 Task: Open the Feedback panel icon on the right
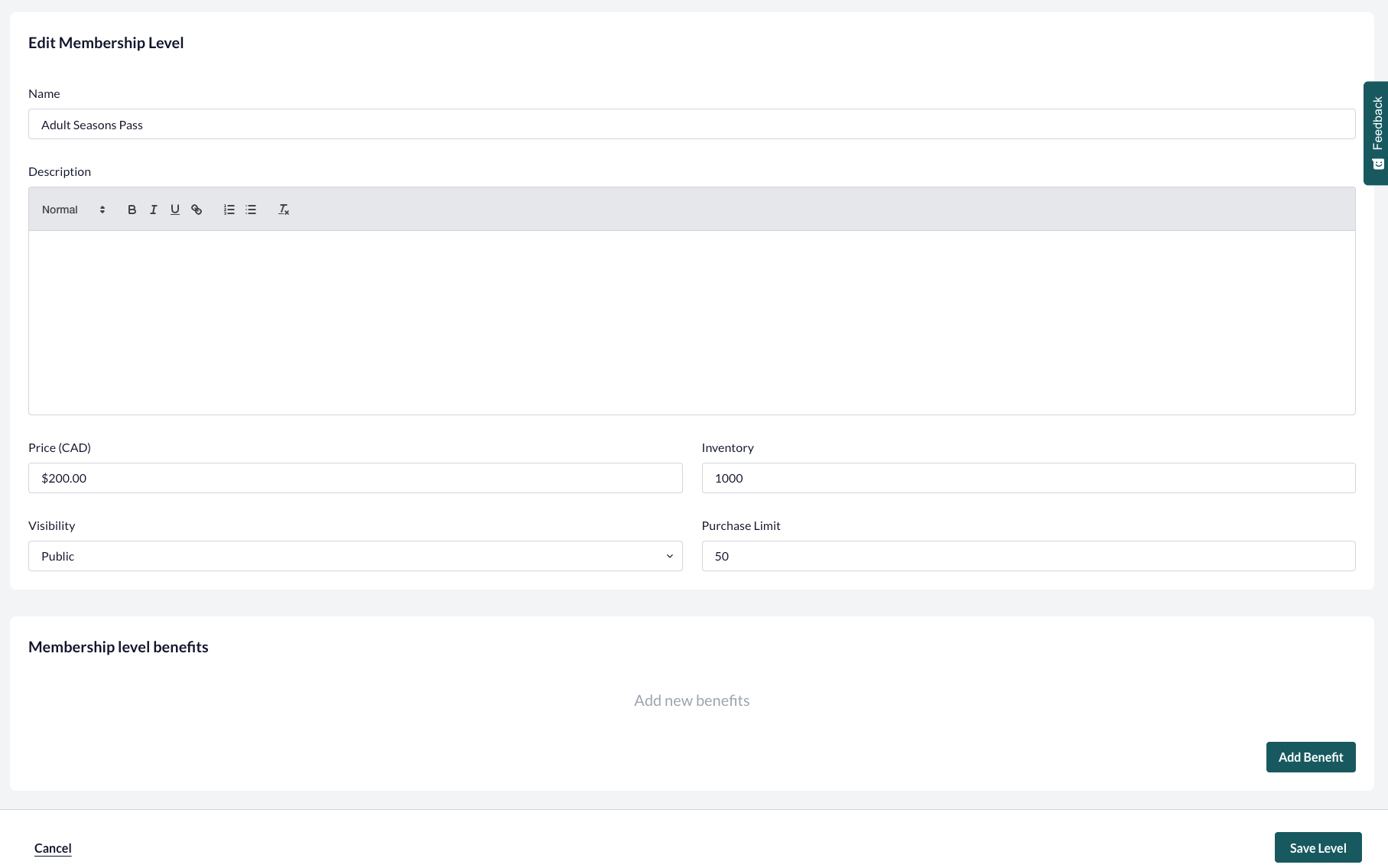pos(1377,163)
